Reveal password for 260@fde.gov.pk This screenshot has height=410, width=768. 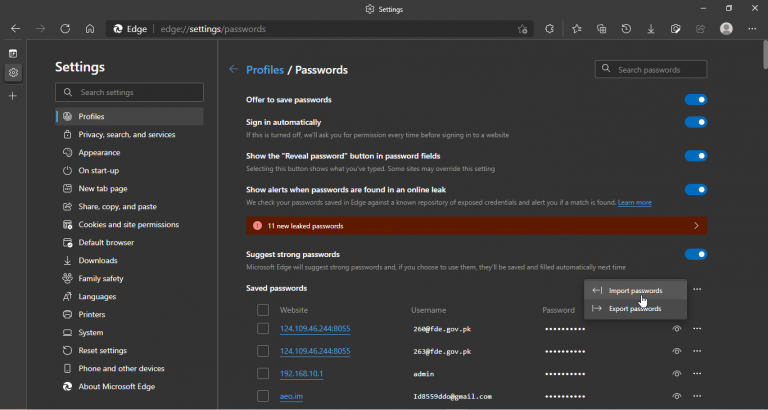click(x=677, y=329)
